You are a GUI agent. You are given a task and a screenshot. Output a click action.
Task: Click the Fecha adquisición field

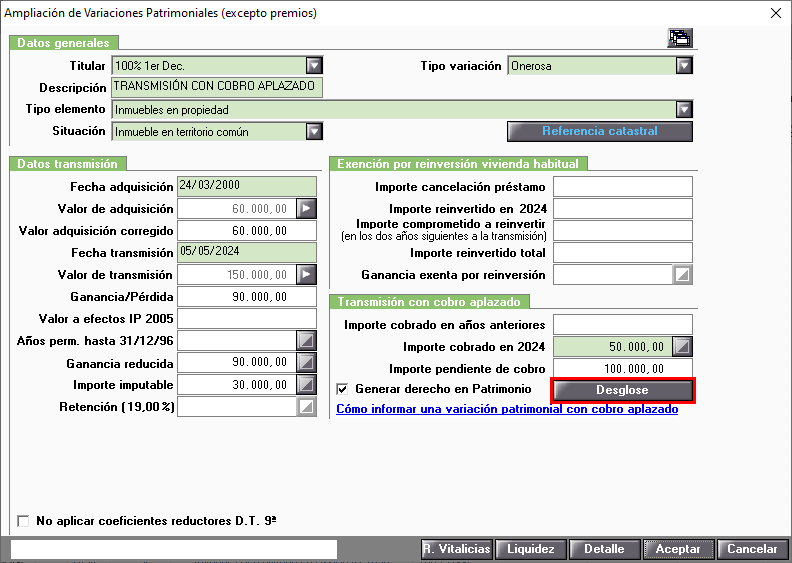tap(247, 186)
